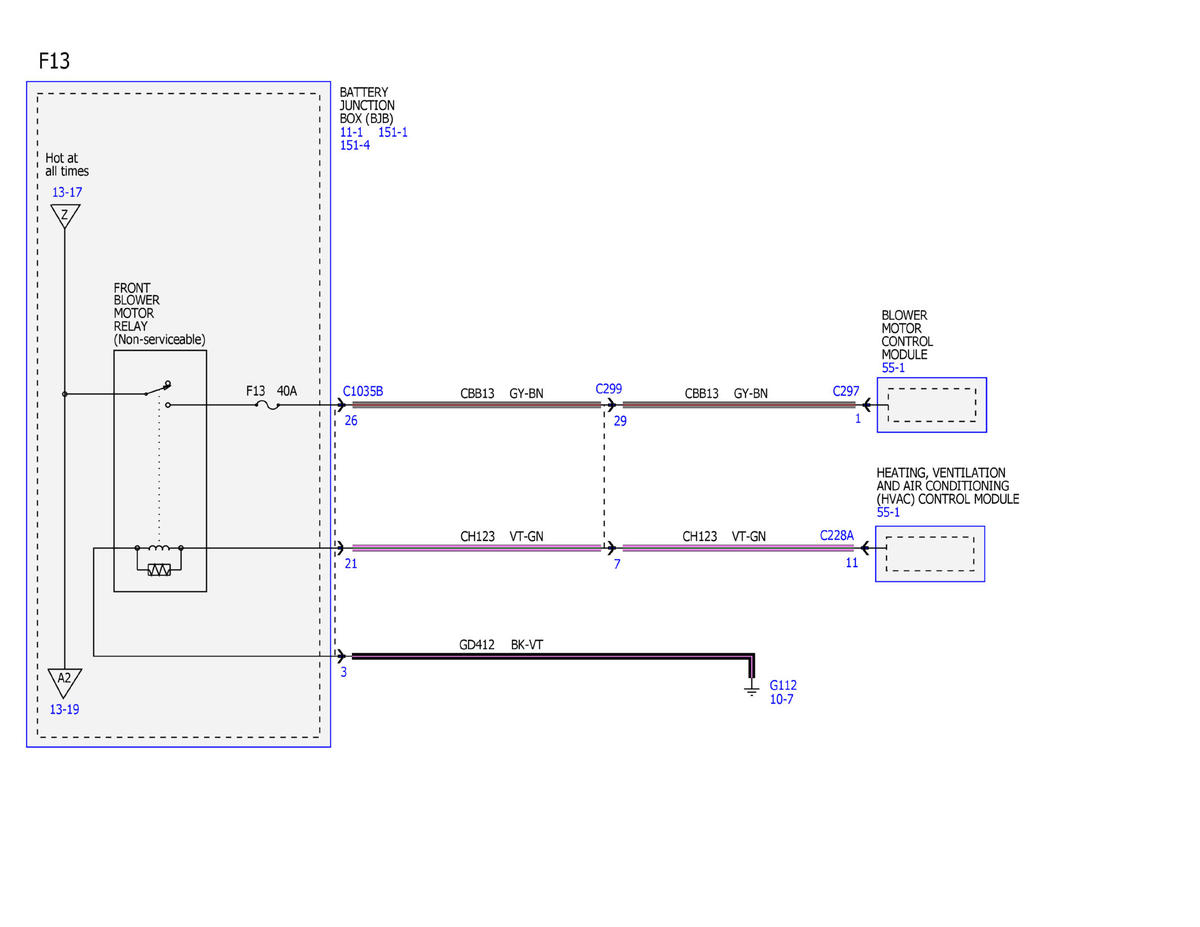
Task: Open the C228A connector link
Action: click(838, 535)
